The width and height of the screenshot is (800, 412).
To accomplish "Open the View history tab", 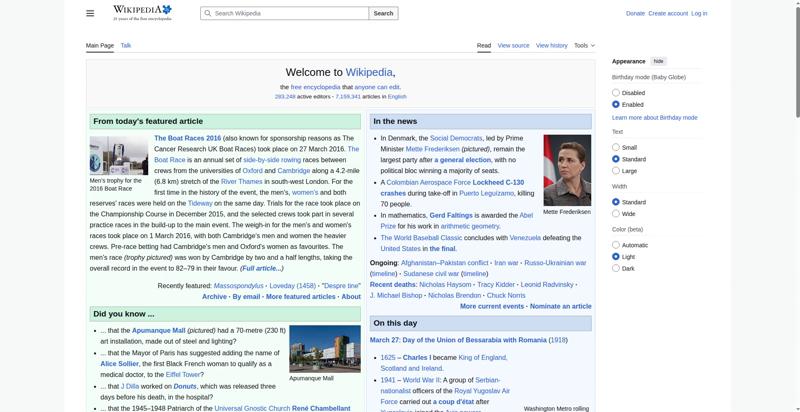I will 551,45.
